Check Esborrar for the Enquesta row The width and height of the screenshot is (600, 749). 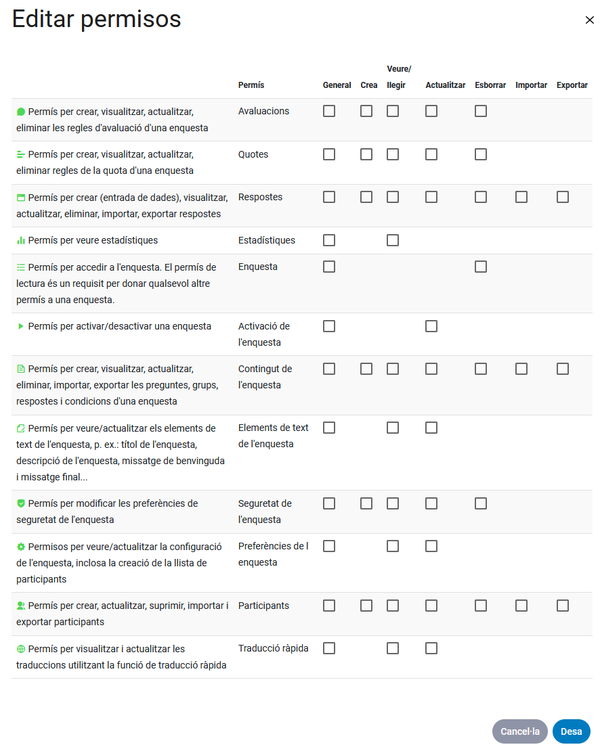click(481, 266)
